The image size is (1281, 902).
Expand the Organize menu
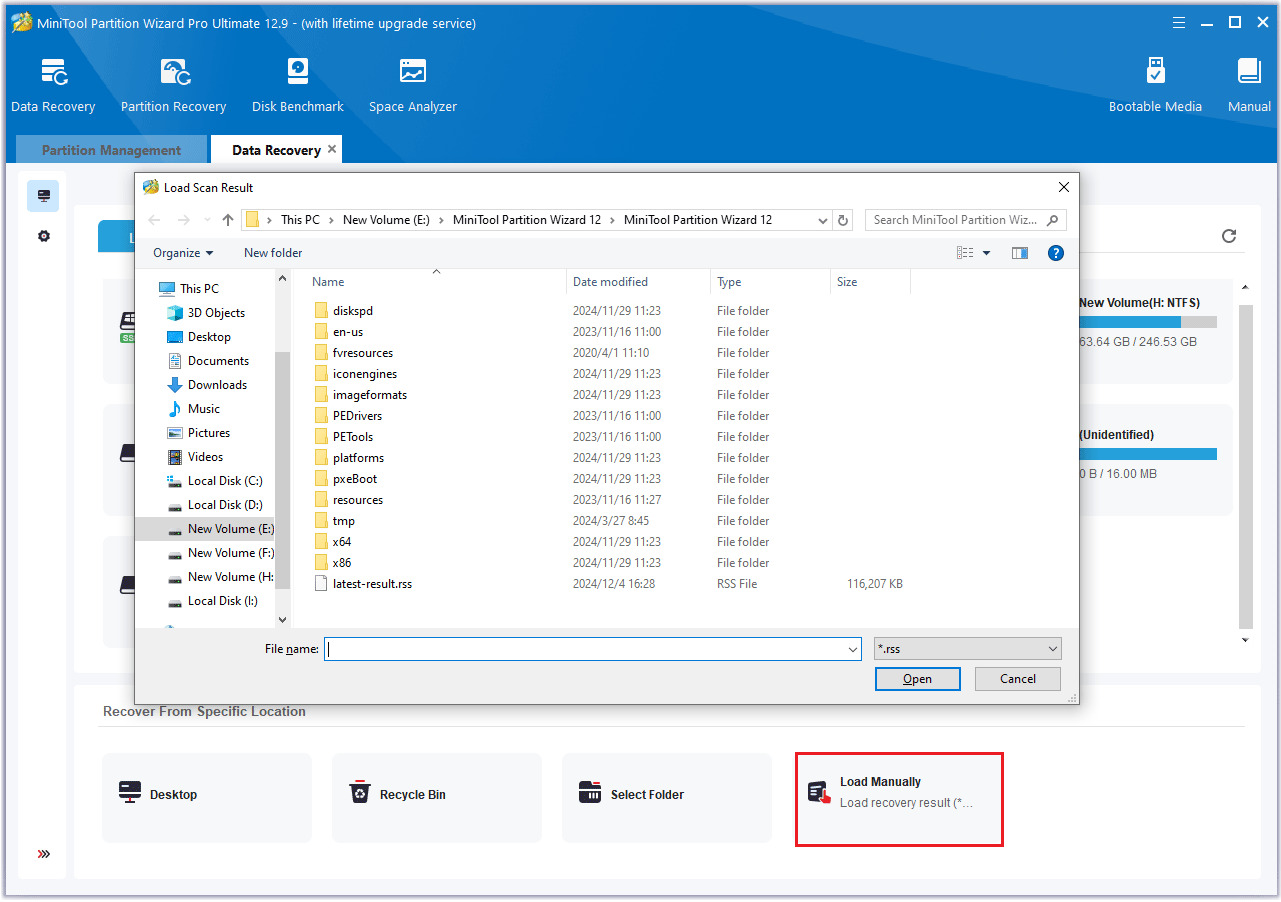[183, 253]
